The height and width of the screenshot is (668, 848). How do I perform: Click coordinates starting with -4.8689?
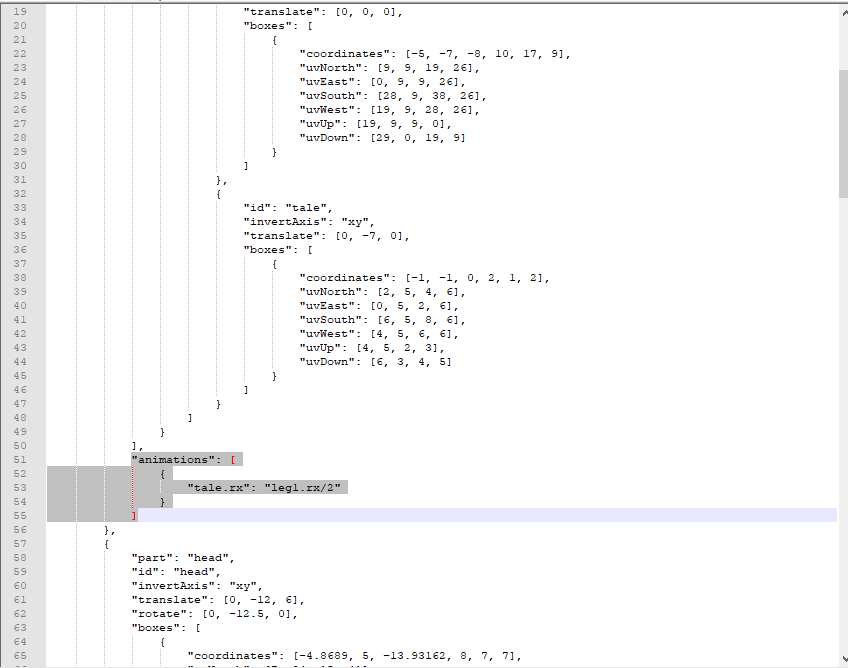354,656
